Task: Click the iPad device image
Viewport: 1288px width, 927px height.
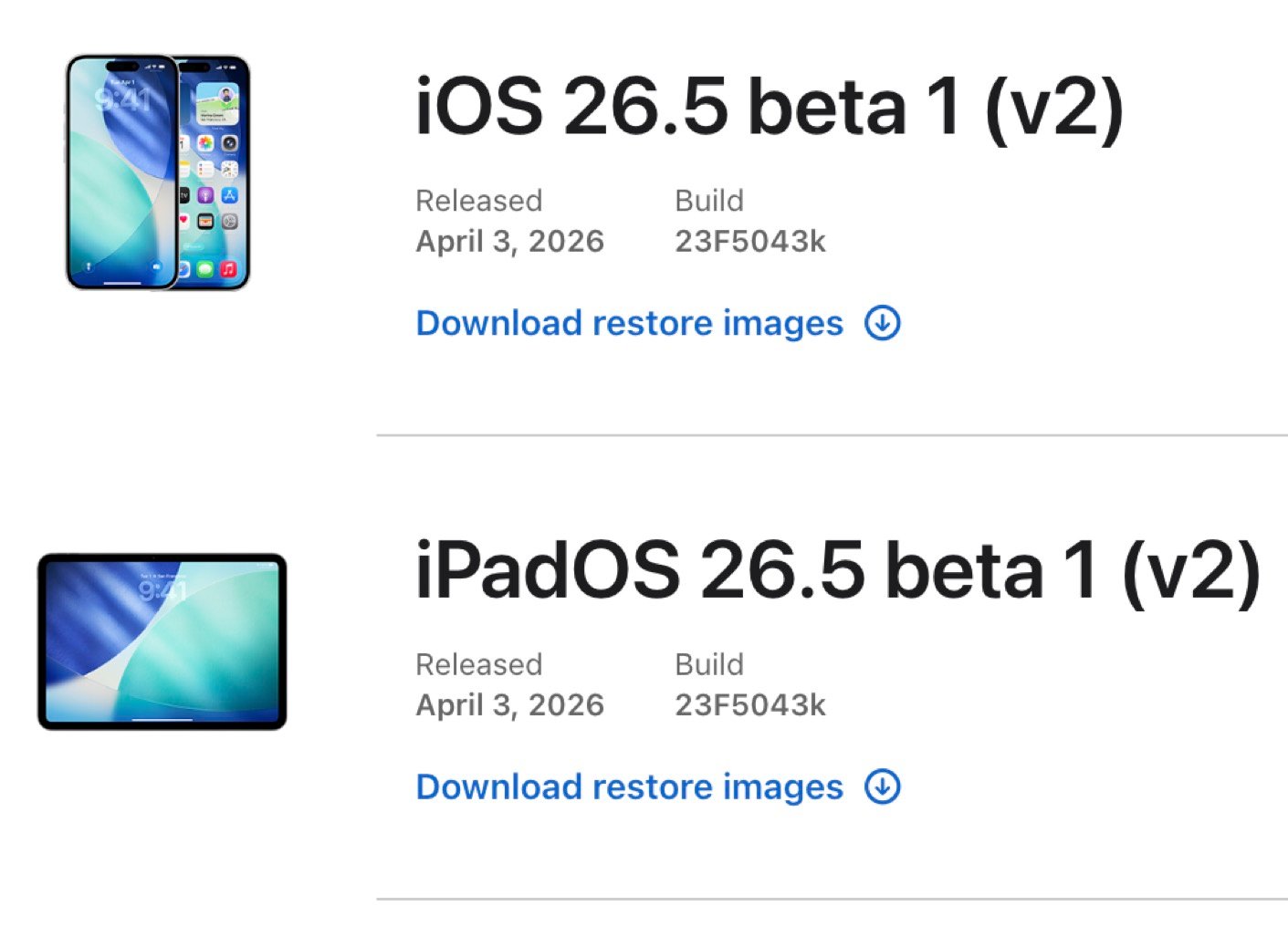Action: [x=162, y=641]
